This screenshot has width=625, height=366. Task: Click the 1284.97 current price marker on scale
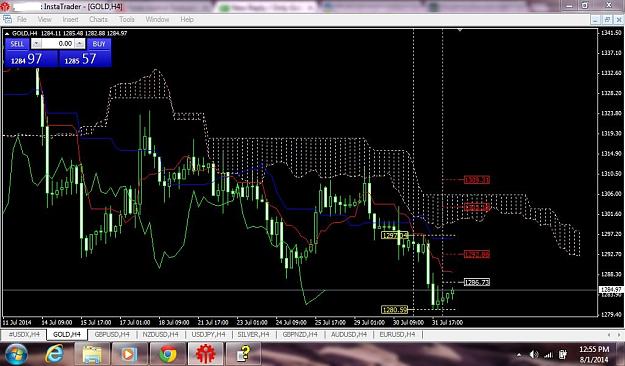pyautogui.click(x=610, y=290)
